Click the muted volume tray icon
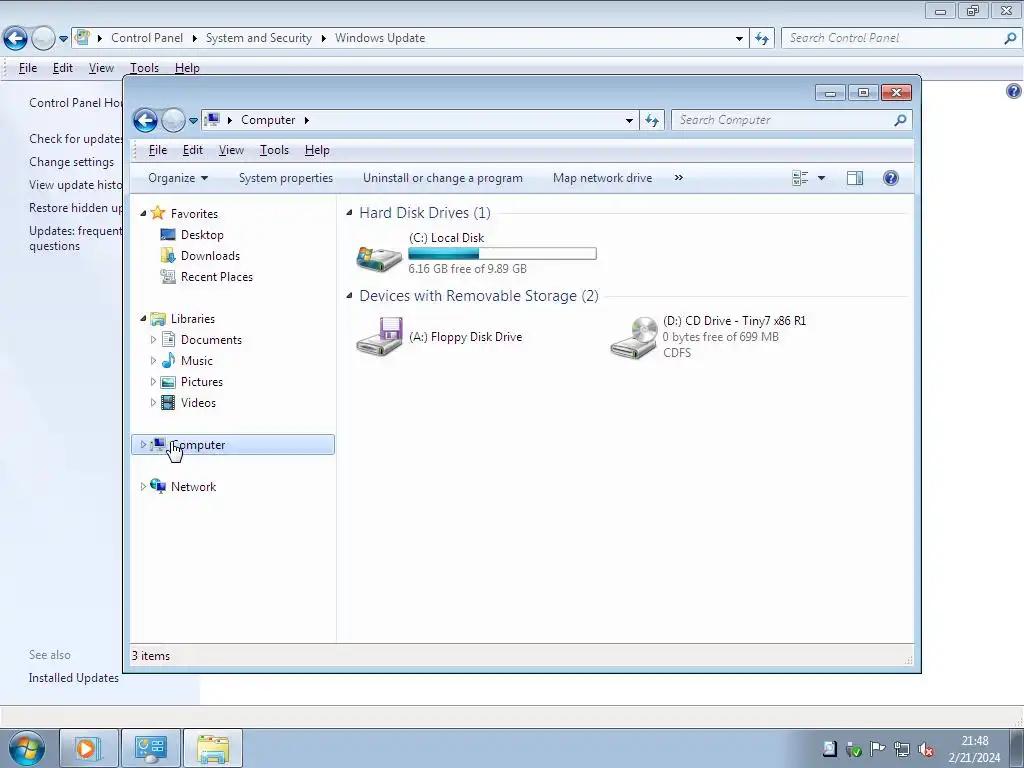This screenshot has width=1024, height=768. tap(925, 749)
